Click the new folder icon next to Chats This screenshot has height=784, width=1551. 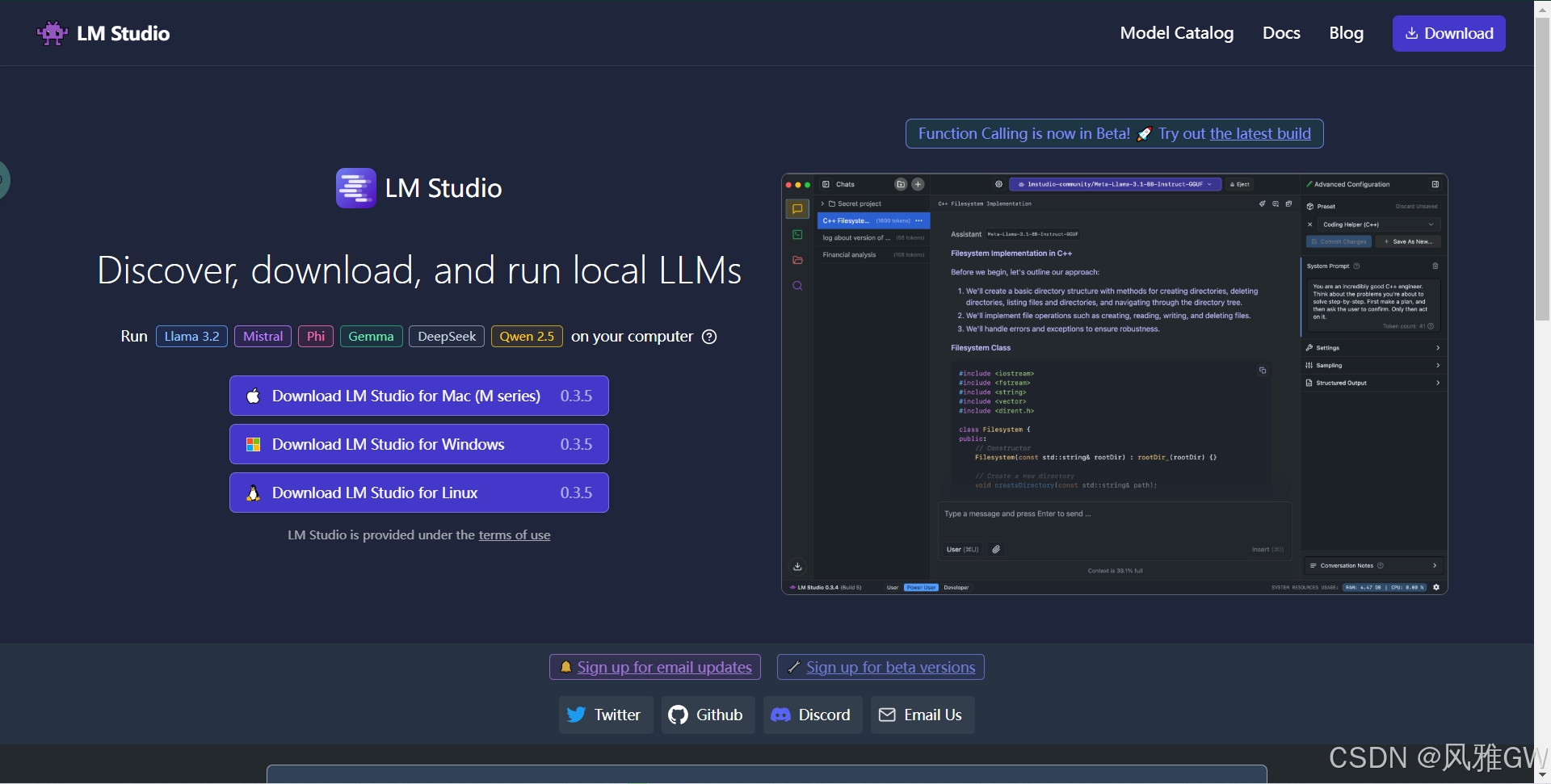click(901, 184)
